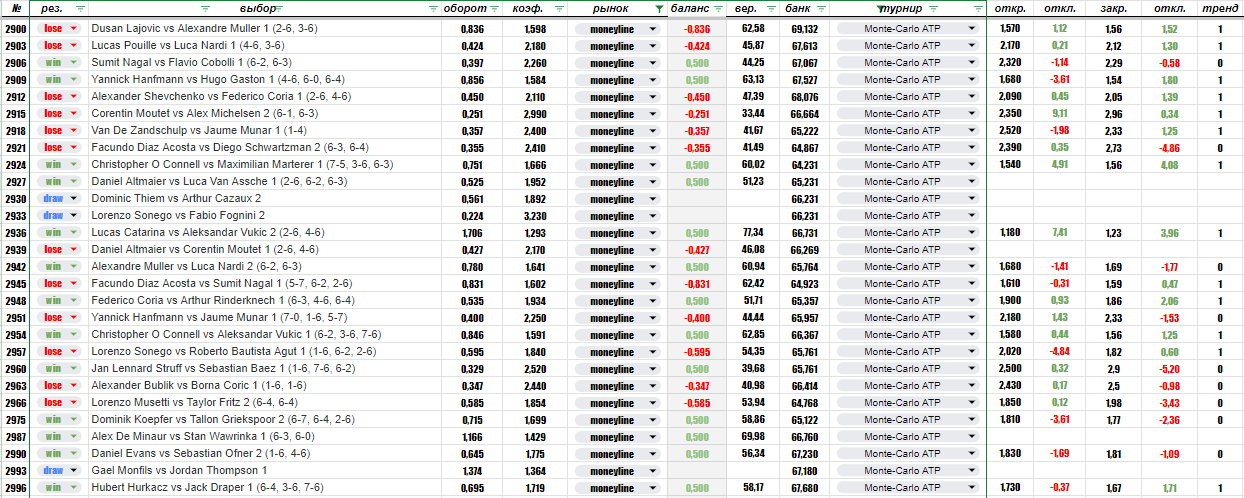
Task: Select balance value -0,595
Action: point(697,352)
